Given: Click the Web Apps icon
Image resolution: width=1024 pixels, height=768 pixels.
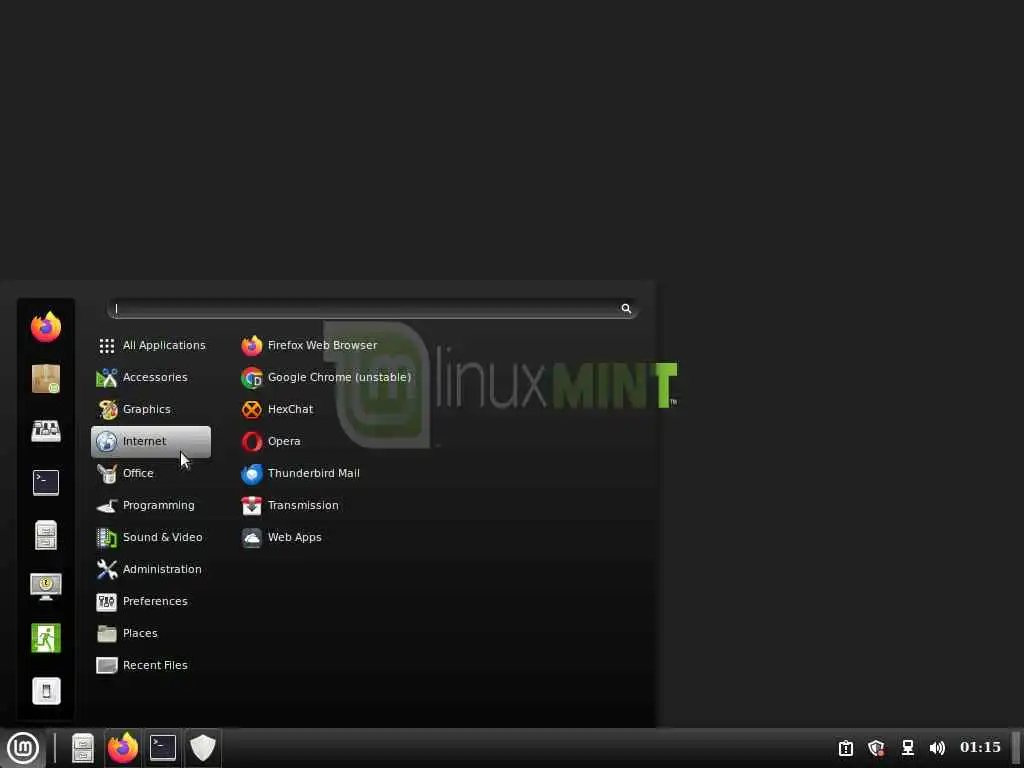Looking at the screenshot, I should click(x=251, y=537).
